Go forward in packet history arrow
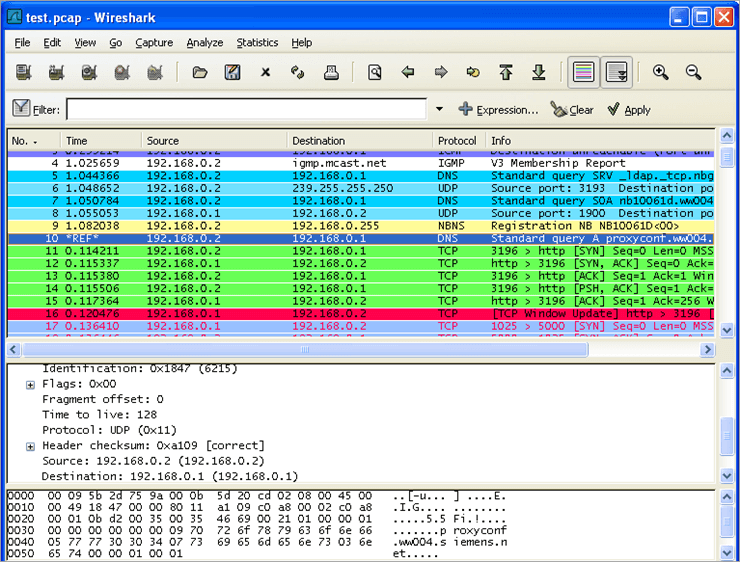The height and width of the screenshot is (562, 740). click(441, 72)
